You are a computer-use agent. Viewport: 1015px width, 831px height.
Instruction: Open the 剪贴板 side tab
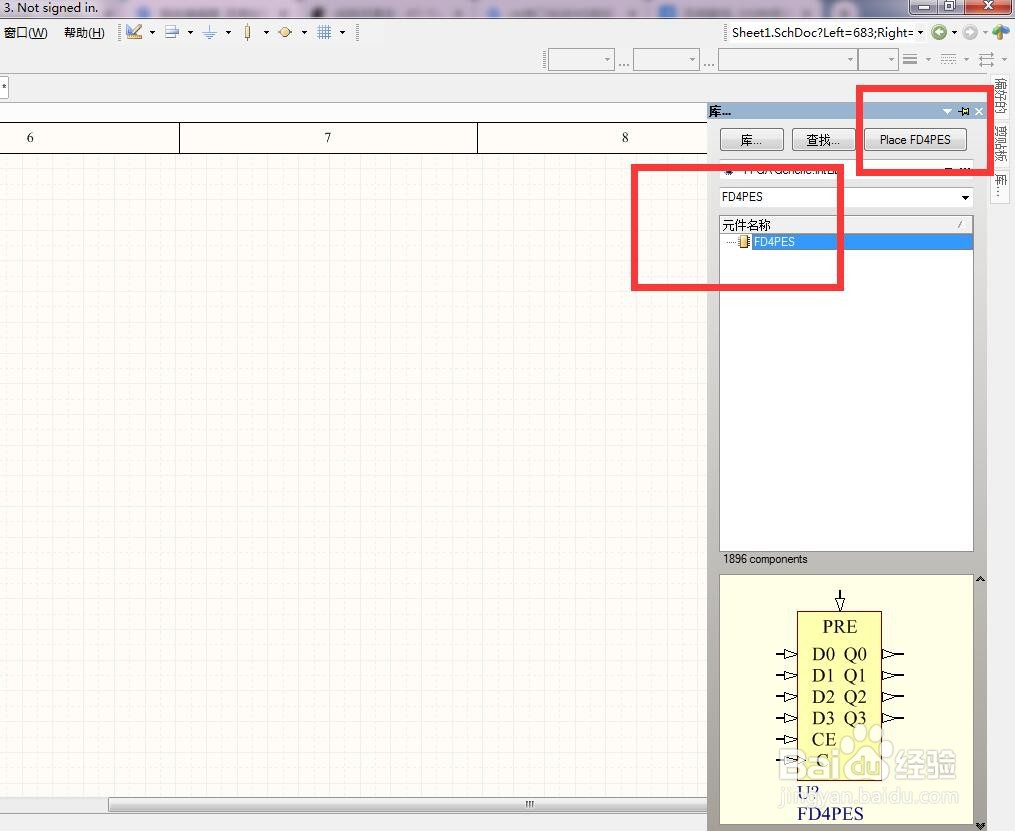(x=1001, y=144)
